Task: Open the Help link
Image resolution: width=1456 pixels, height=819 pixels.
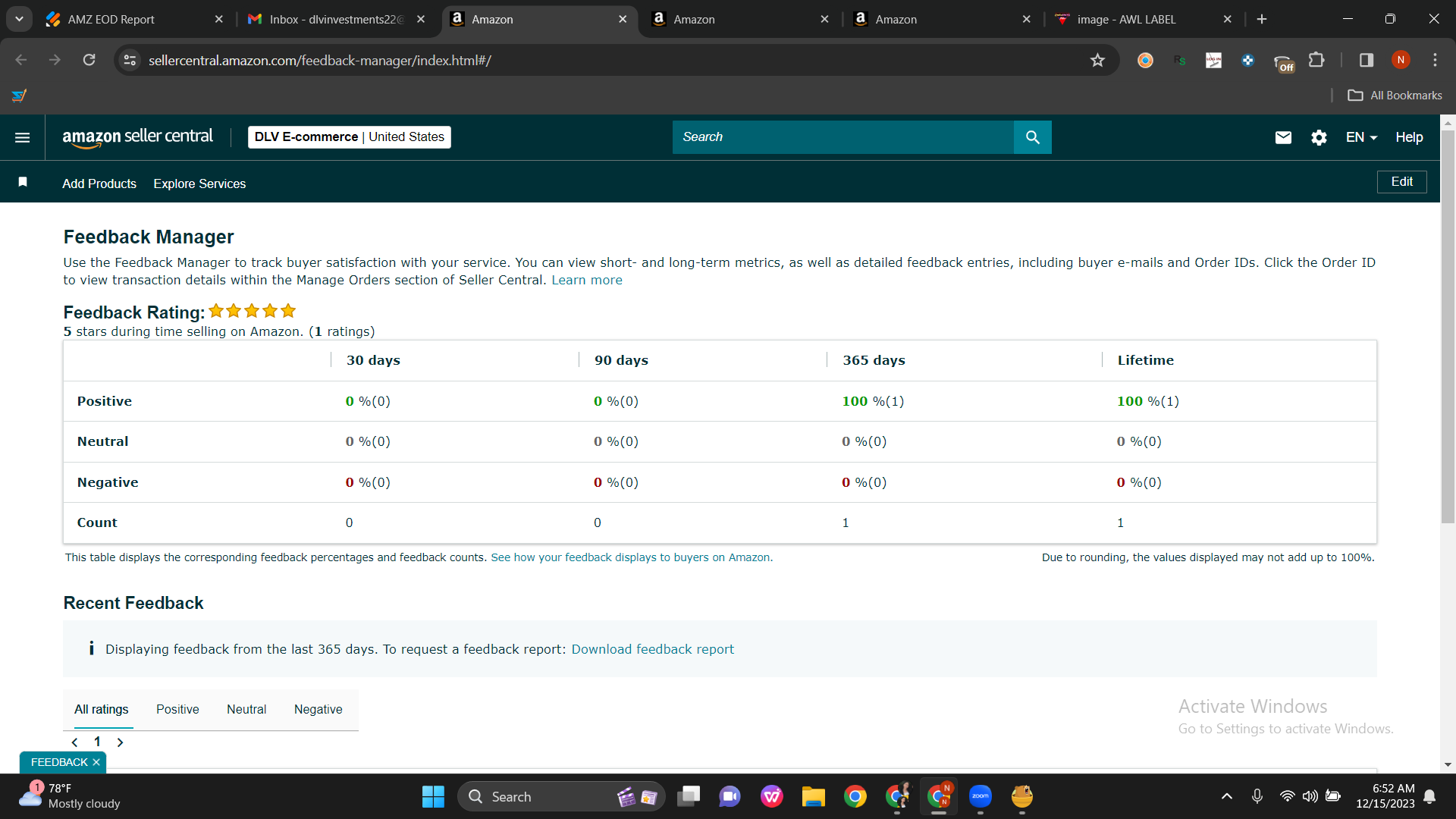Action: 1409,137
